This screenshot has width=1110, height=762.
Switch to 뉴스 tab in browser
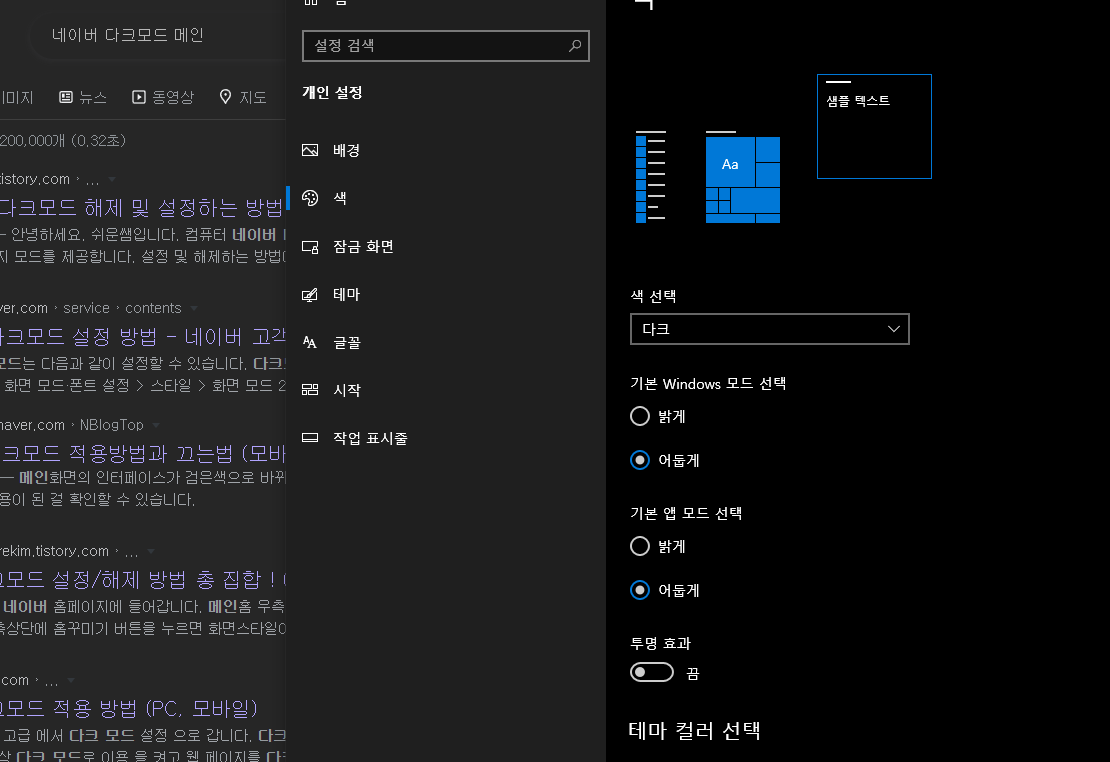(x=83, y=97)
